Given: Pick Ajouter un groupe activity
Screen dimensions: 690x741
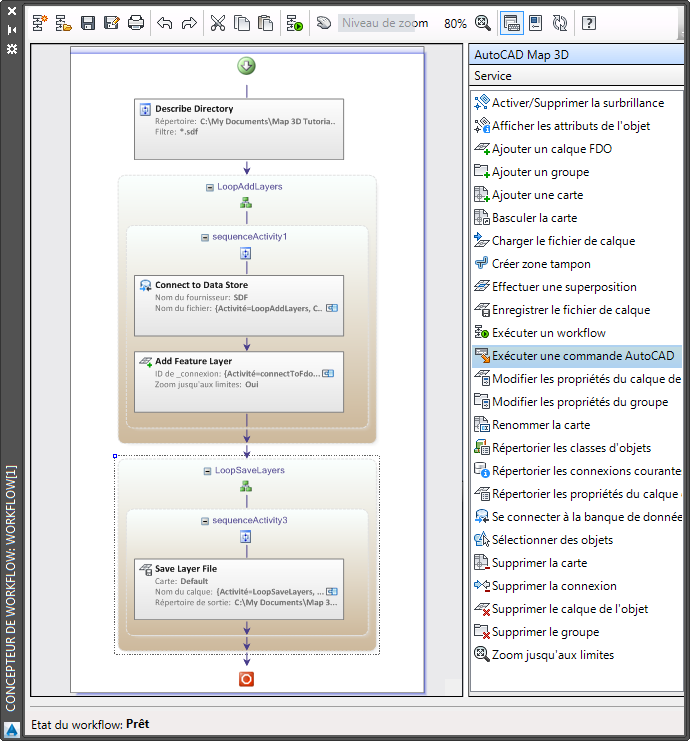Looking at the screenshot, I should point(577,172).
